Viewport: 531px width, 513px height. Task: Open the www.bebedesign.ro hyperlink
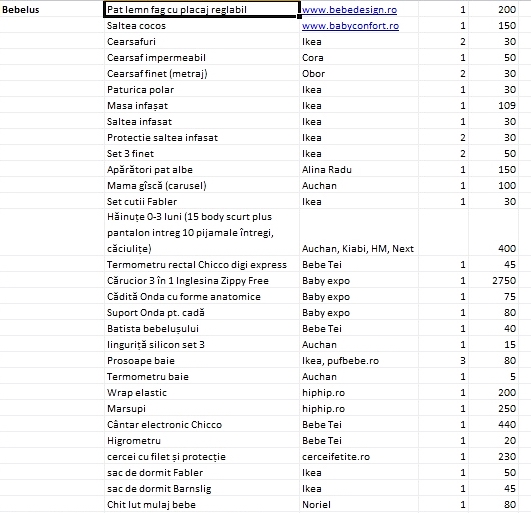pyautogui.click(x=349, y=9)
